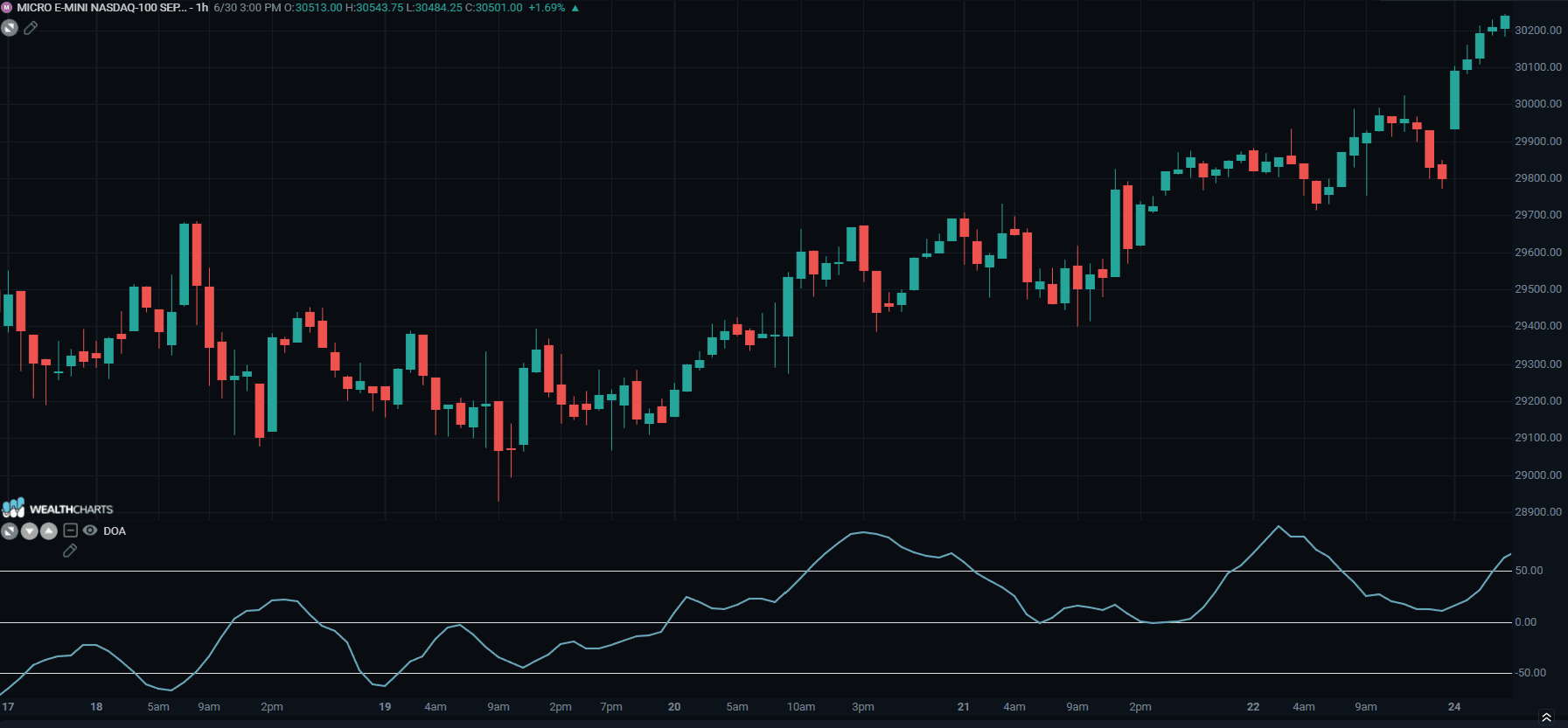
Task: Click the double chevron up in bottom corner
Action: (x=1546, y=718)
